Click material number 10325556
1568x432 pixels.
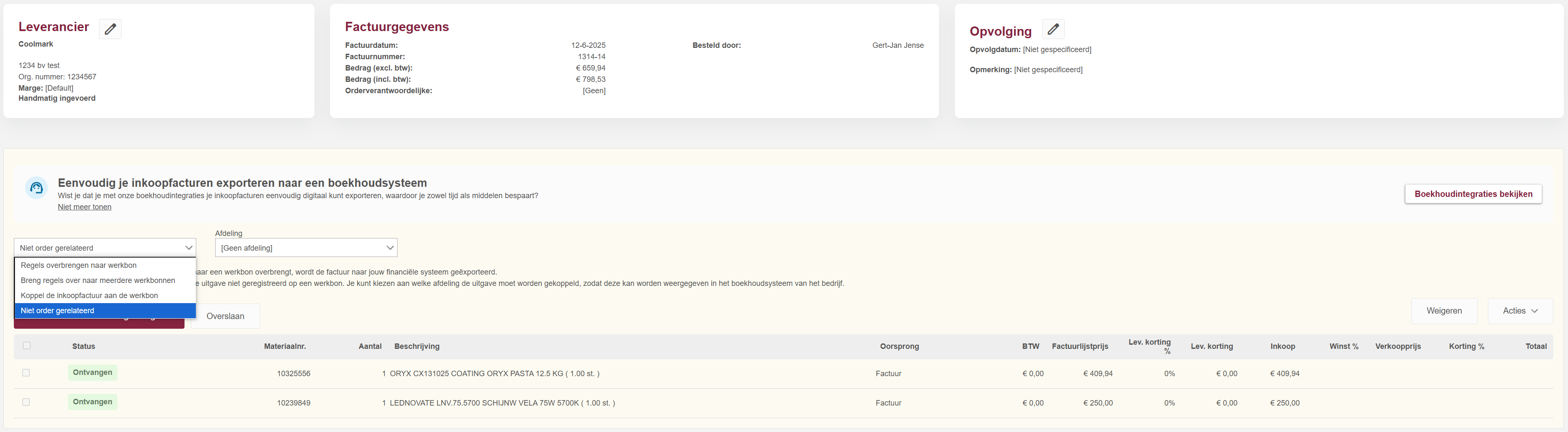(x=294, y=374)
